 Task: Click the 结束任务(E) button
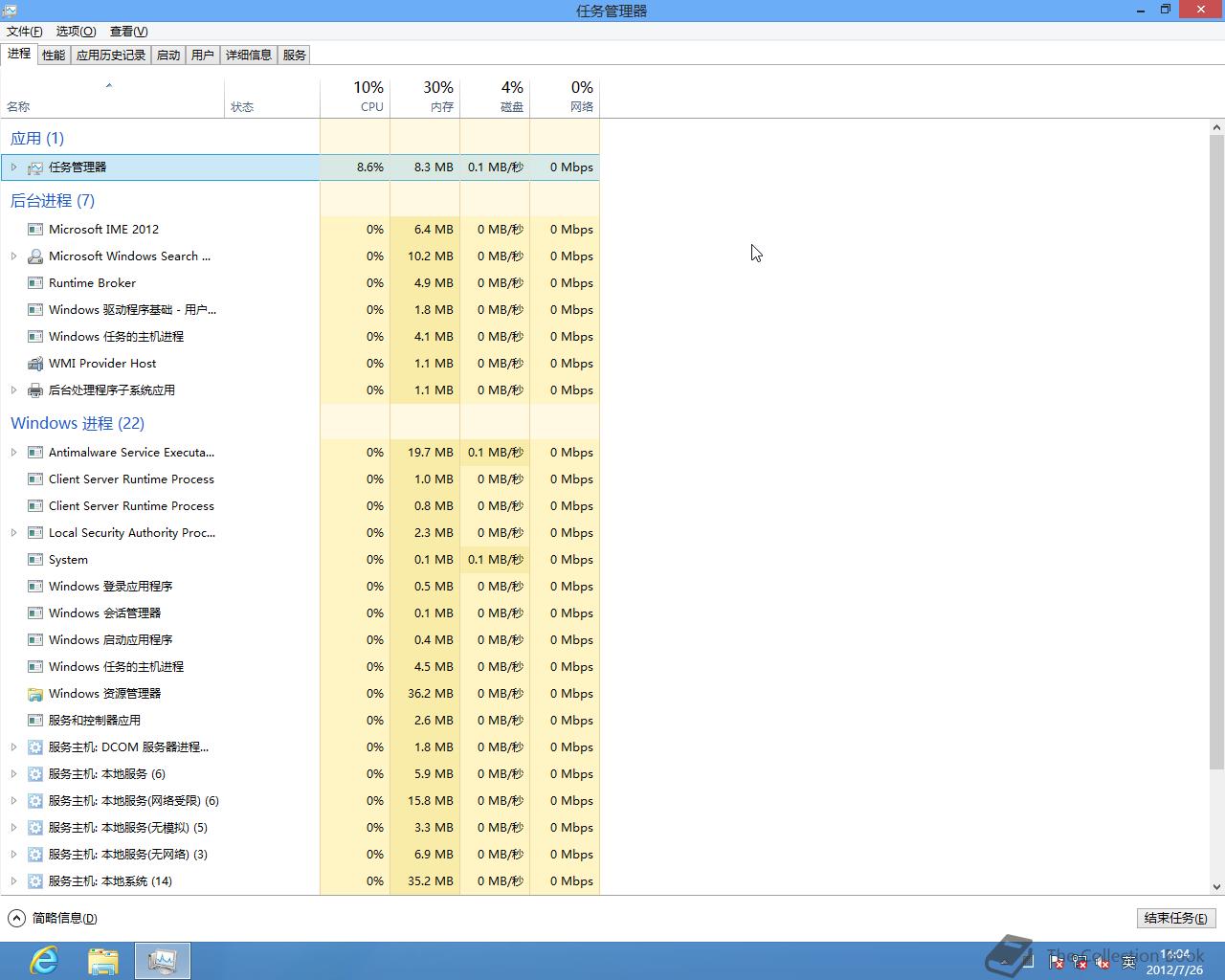pyautogui.click(x=1176, y=919)
